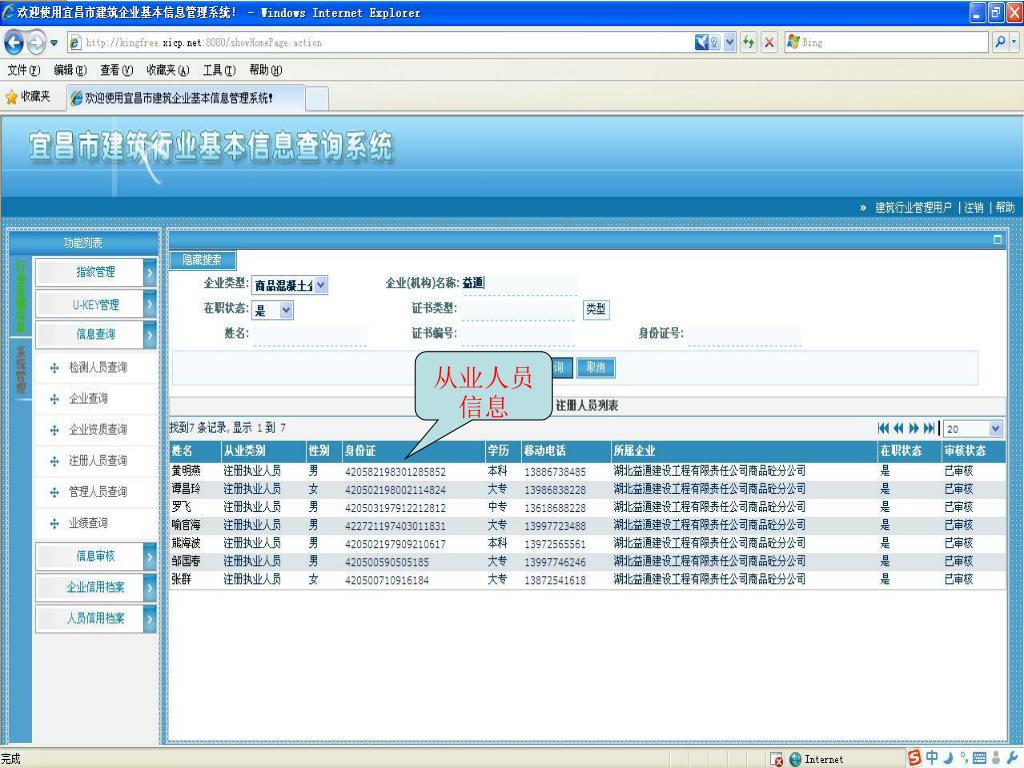Expand the 企业信用档案 section arrow
The width and height of the screenshot is (1024, 768).
coord(150,588)
